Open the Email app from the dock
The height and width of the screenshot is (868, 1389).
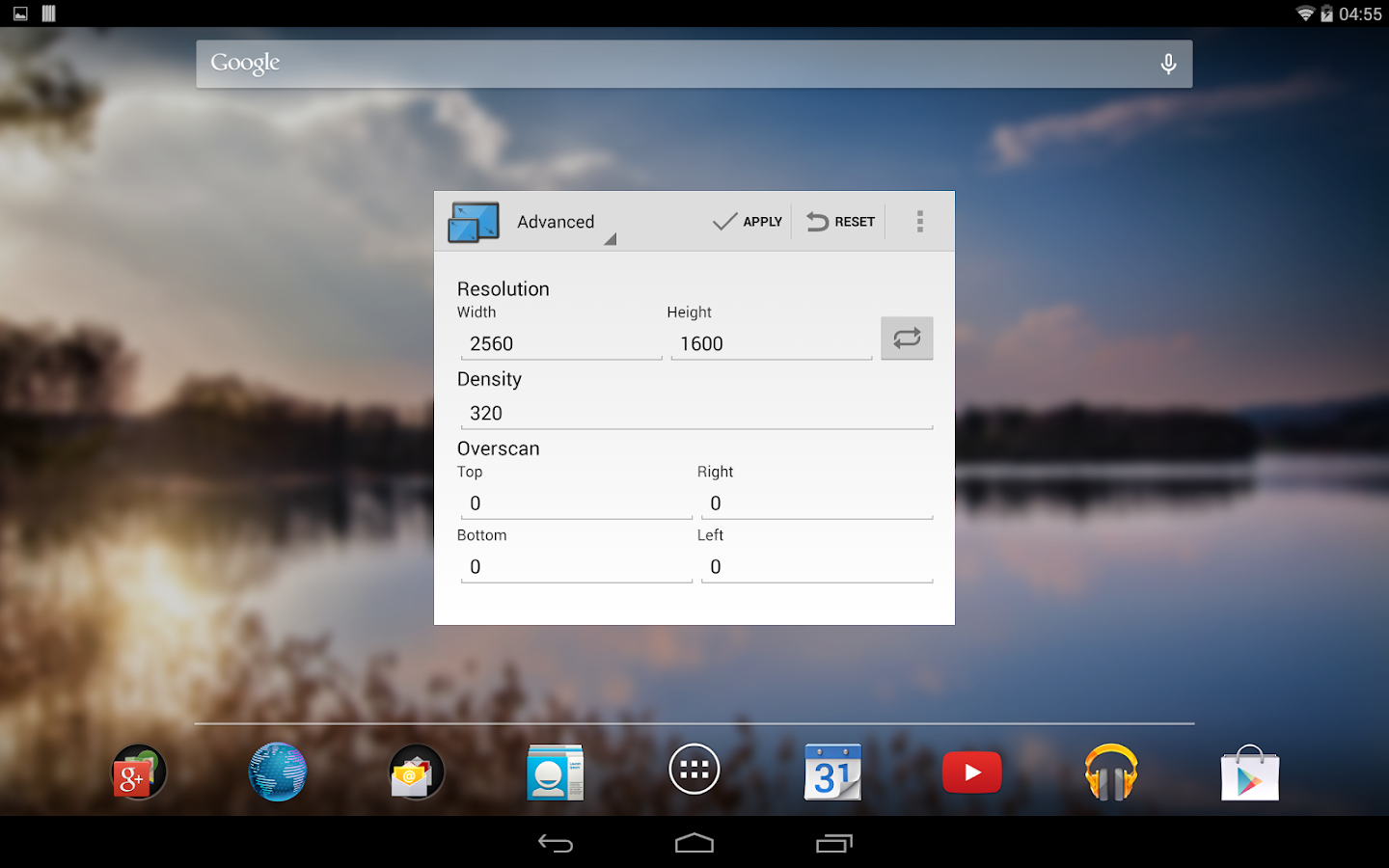tap(416, 772)
